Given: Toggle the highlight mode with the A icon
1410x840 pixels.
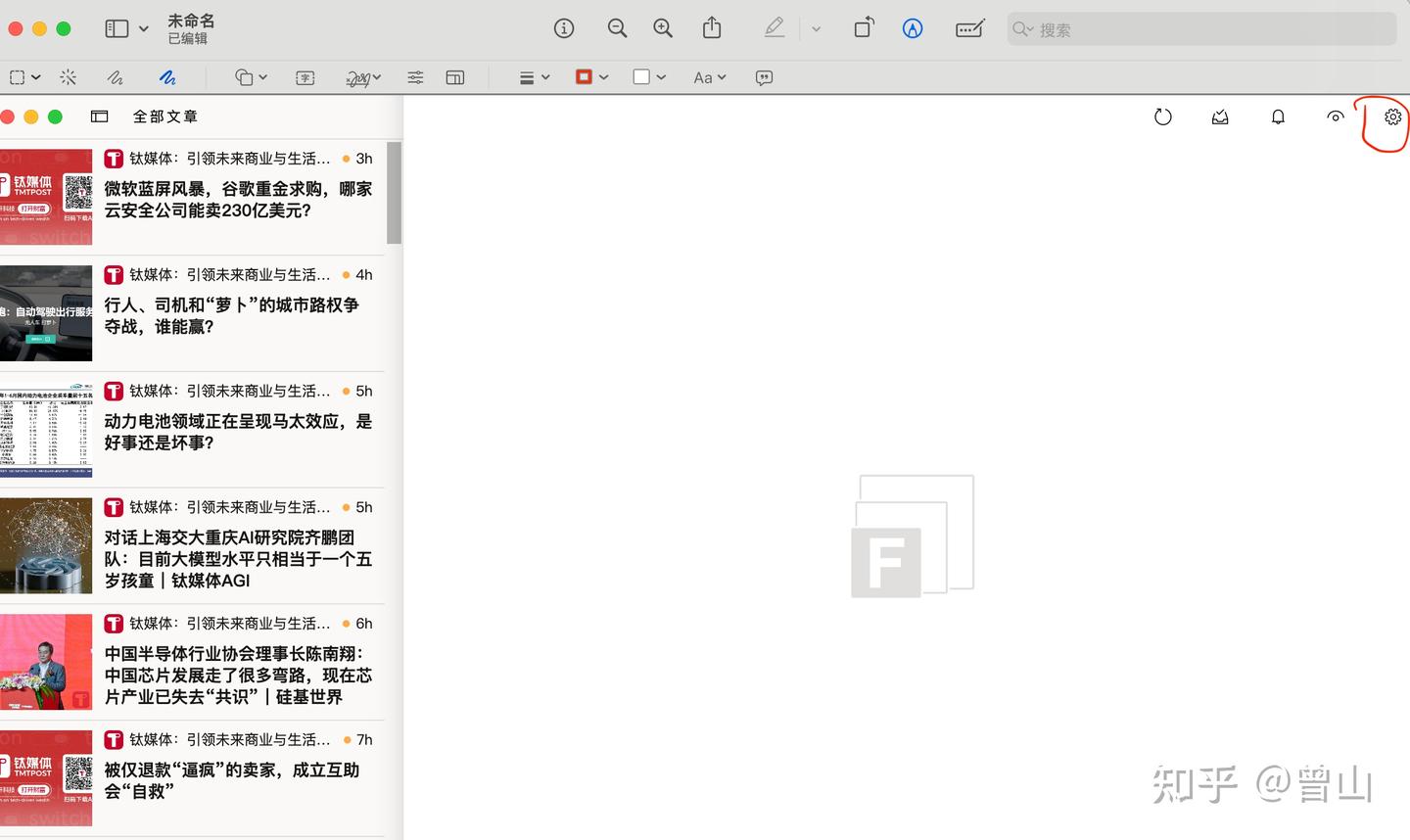Looking at the screenshot, I should (913, 28).
